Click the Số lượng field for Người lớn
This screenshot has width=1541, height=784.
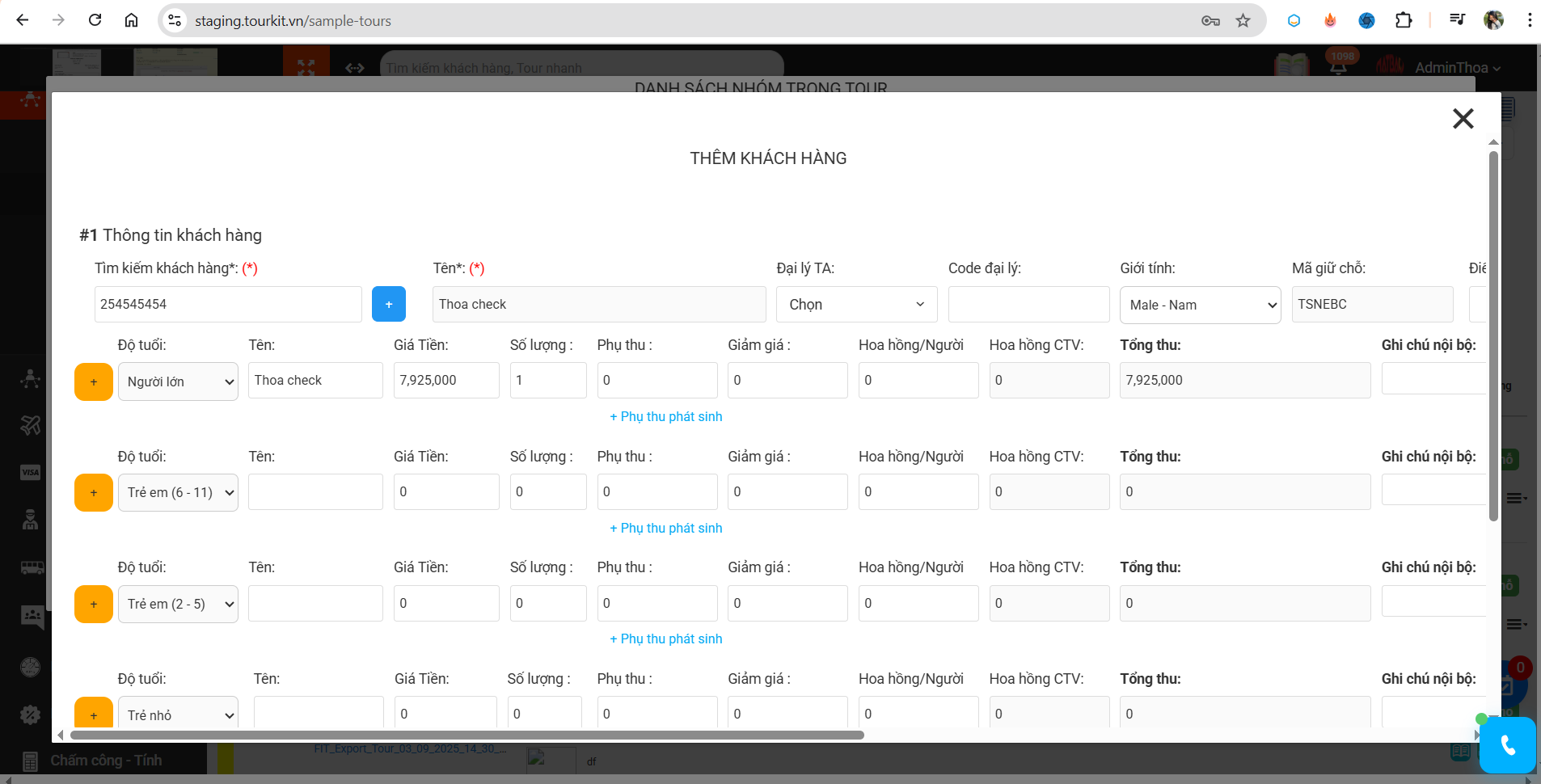547,381
